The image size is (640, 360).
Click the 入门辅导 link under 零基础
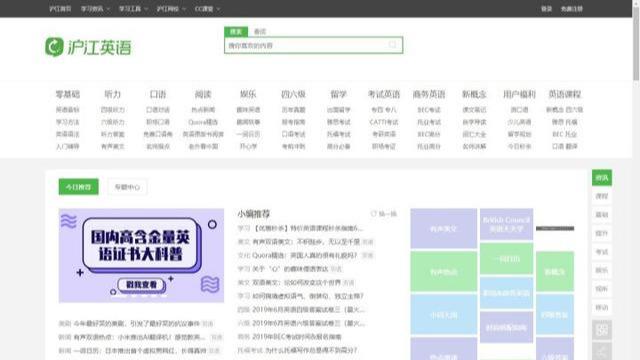(67, 146)
